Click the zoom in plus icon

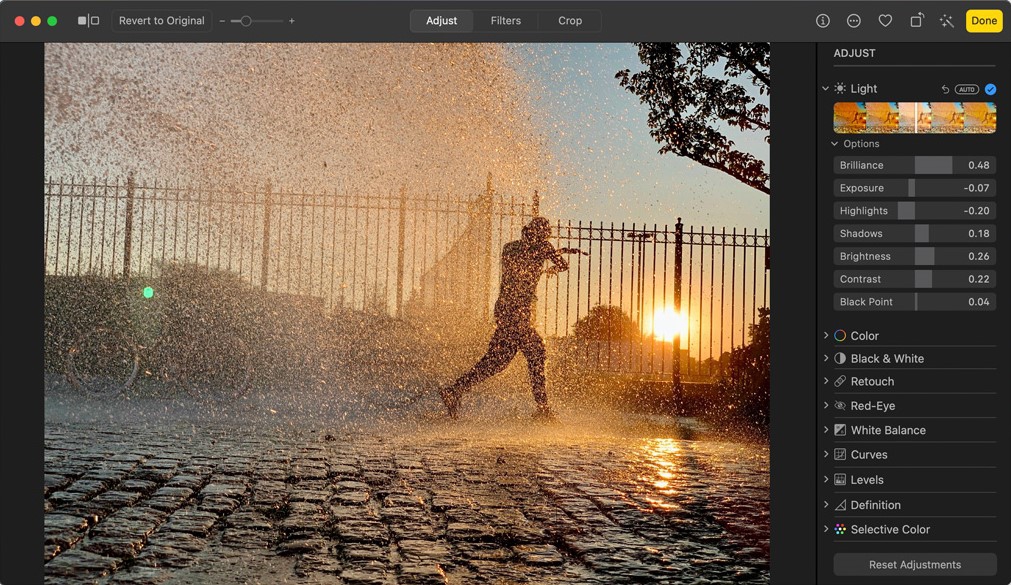tap(292, 21)
